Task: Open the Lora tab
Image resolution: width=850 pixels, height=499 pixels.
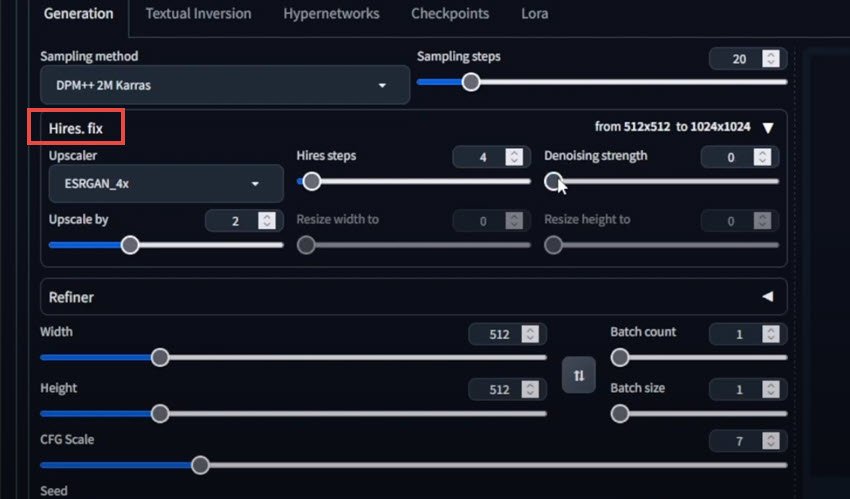Action: (x=535, y=14)
